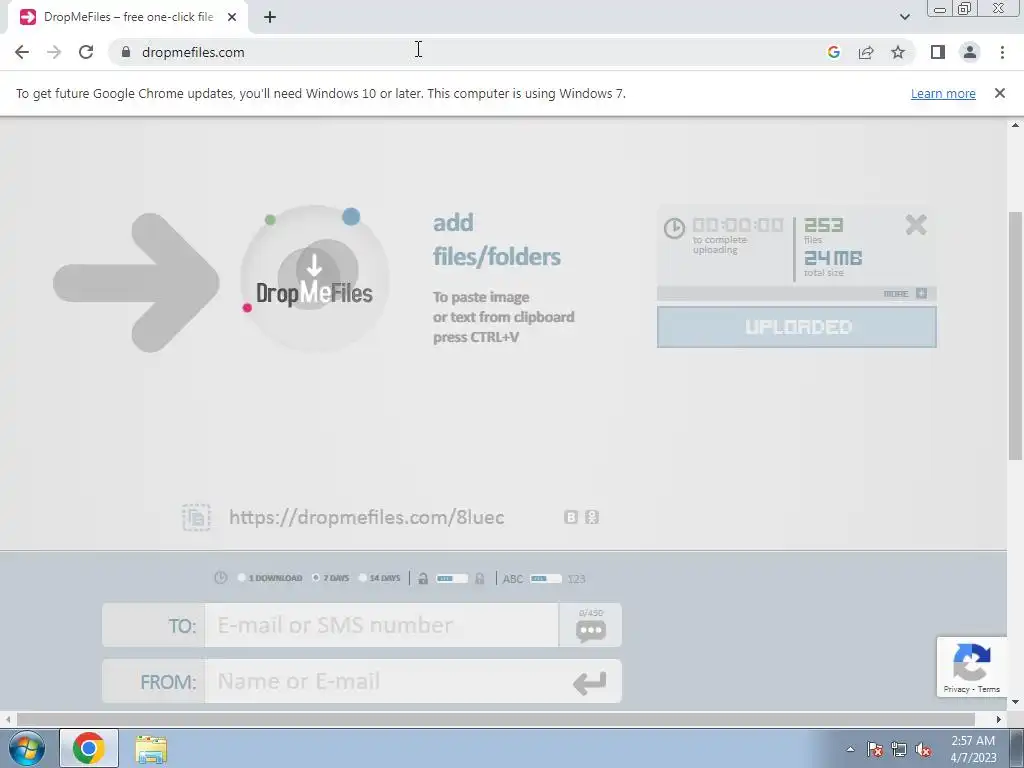Click the muted volume tray icon
This screenshot has width=1024, height=768.
[x=923, y=749]
